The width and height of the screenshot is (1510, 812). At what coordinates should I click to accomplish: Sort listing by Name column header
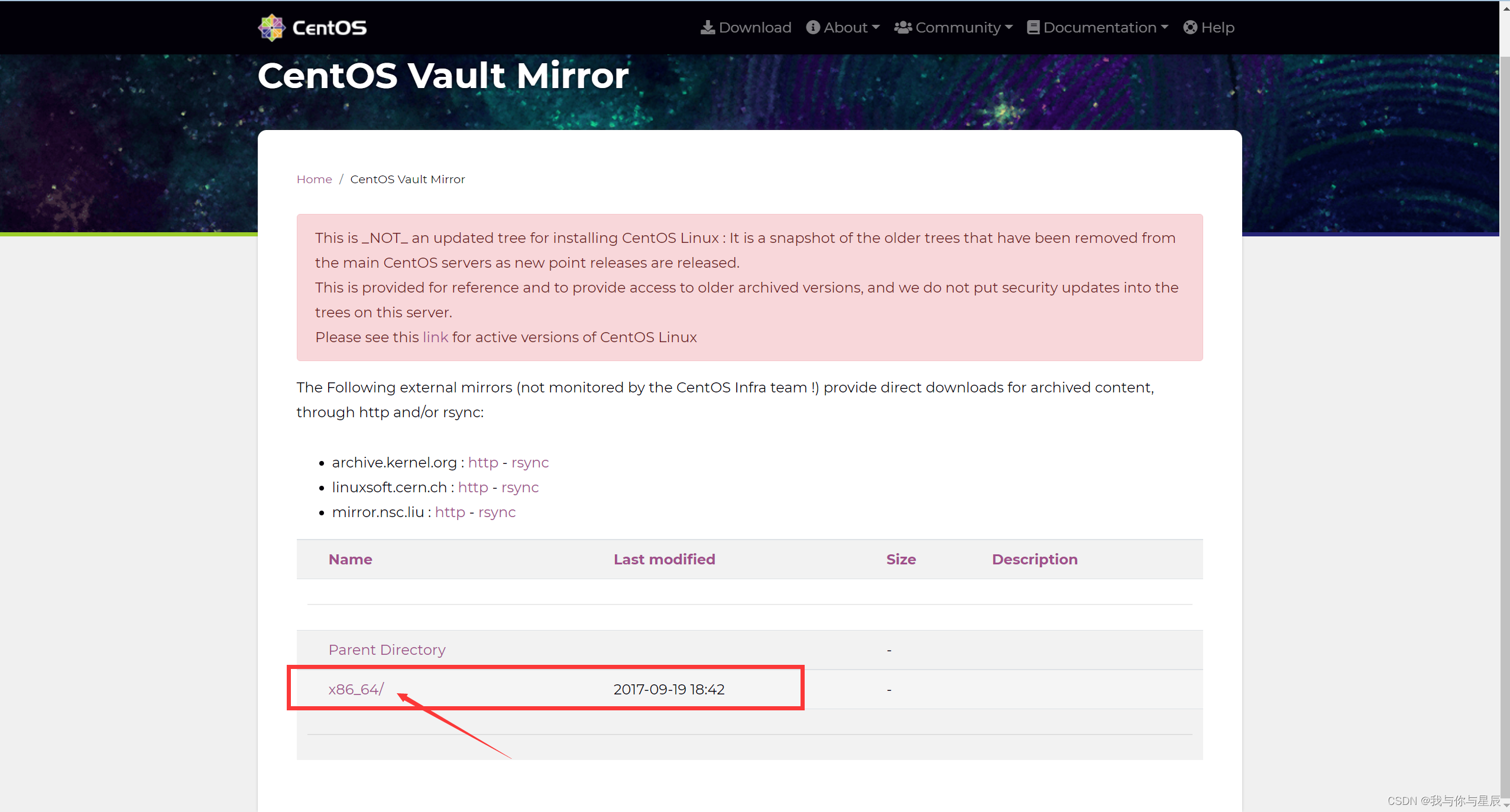coord(350,559)
